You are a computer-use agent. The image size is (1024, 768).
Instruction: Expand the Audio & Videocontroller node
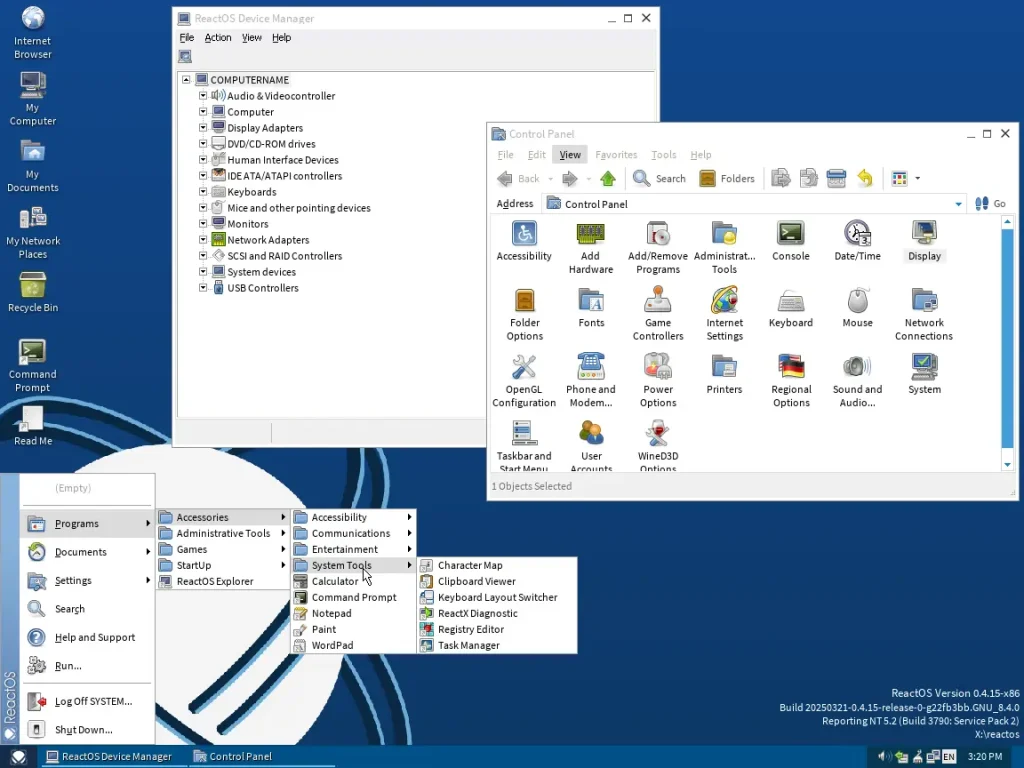coord(203,95)
